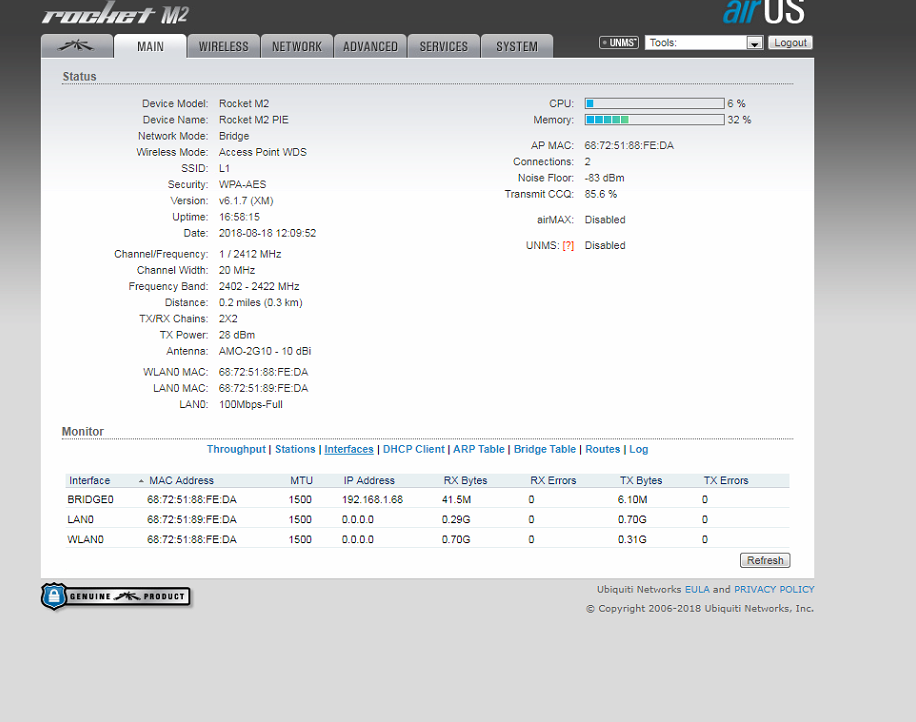
Task: Click the CPU usage bar
Action: [654, 103]
